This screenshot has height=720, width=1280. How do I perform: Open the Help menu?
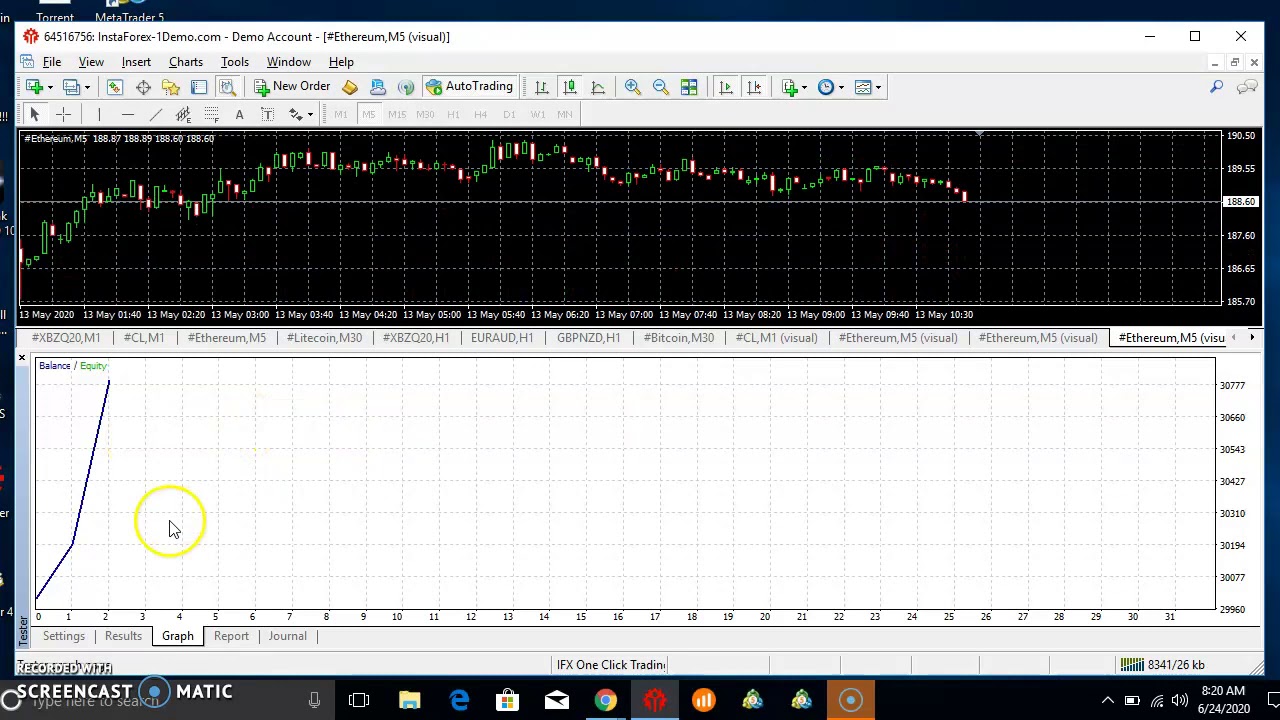[341, 62]
